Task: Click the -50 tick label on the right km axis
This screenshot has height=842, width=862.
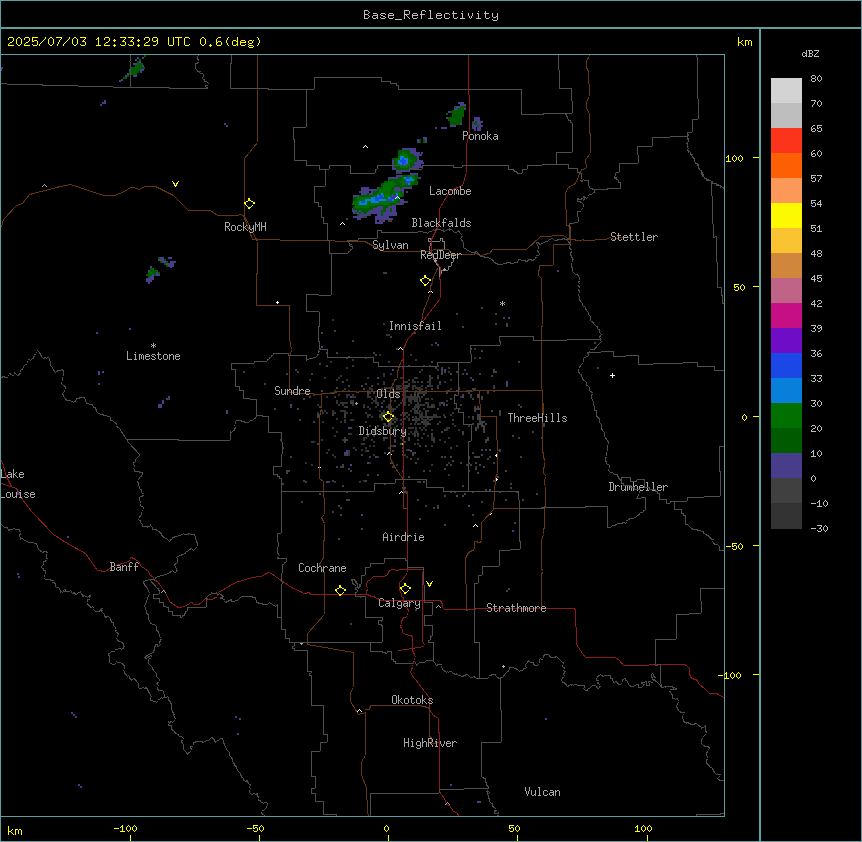Action: point(734,546)
